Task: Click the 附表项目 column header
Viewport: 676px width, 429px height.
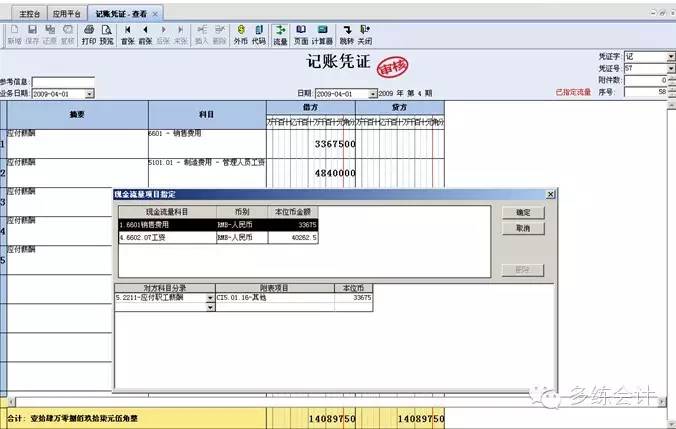Action: (275, 288)
